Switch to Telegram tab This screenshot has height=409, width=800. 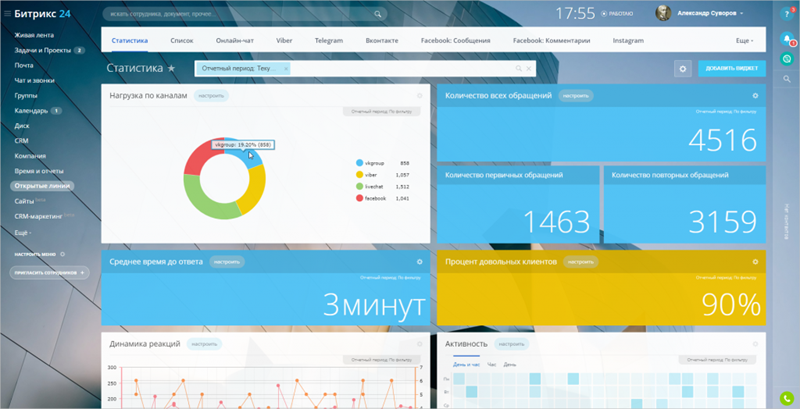pyautogui.click(x=329, y=40)
